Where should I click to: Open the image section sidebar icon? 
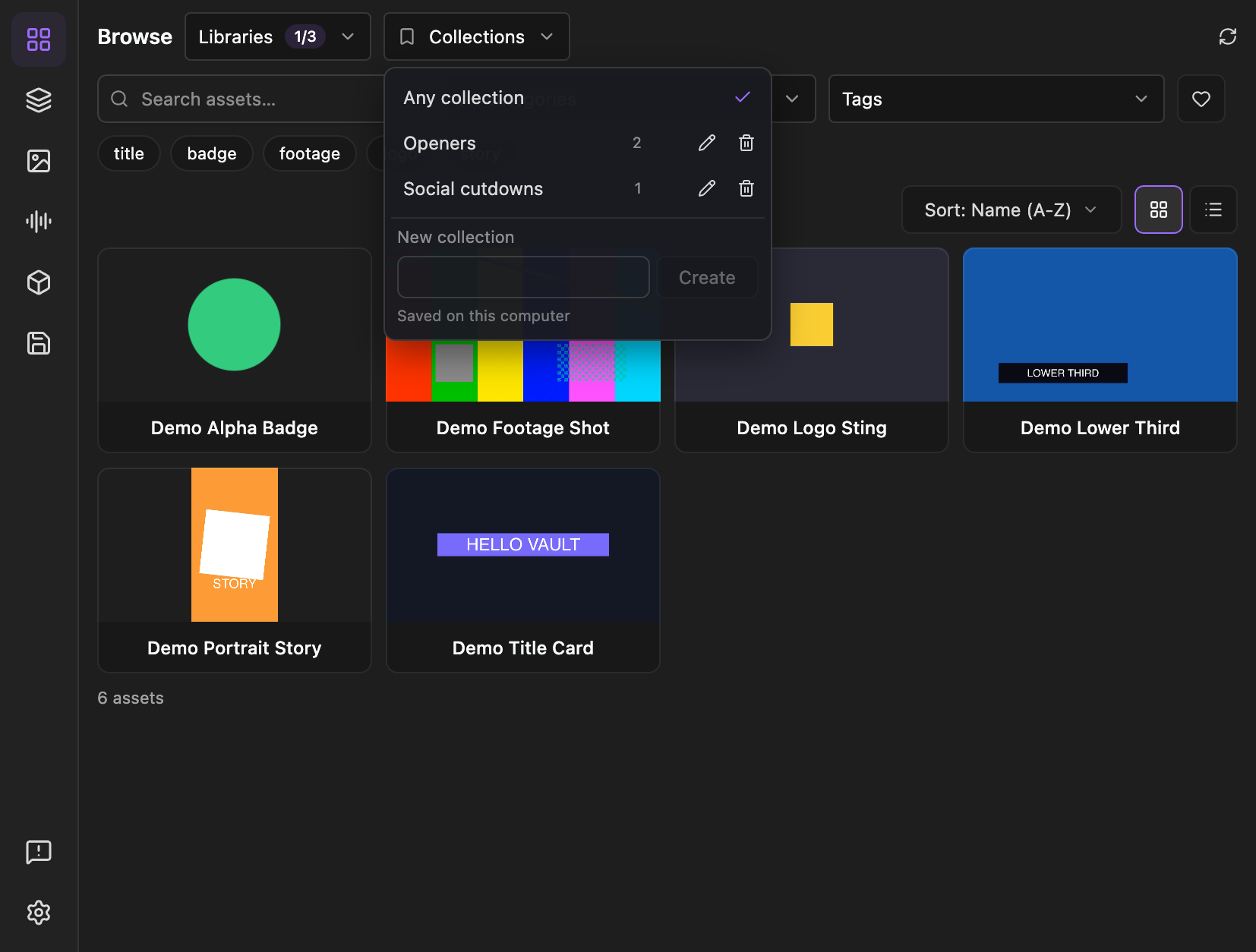[x=39, y=161]
